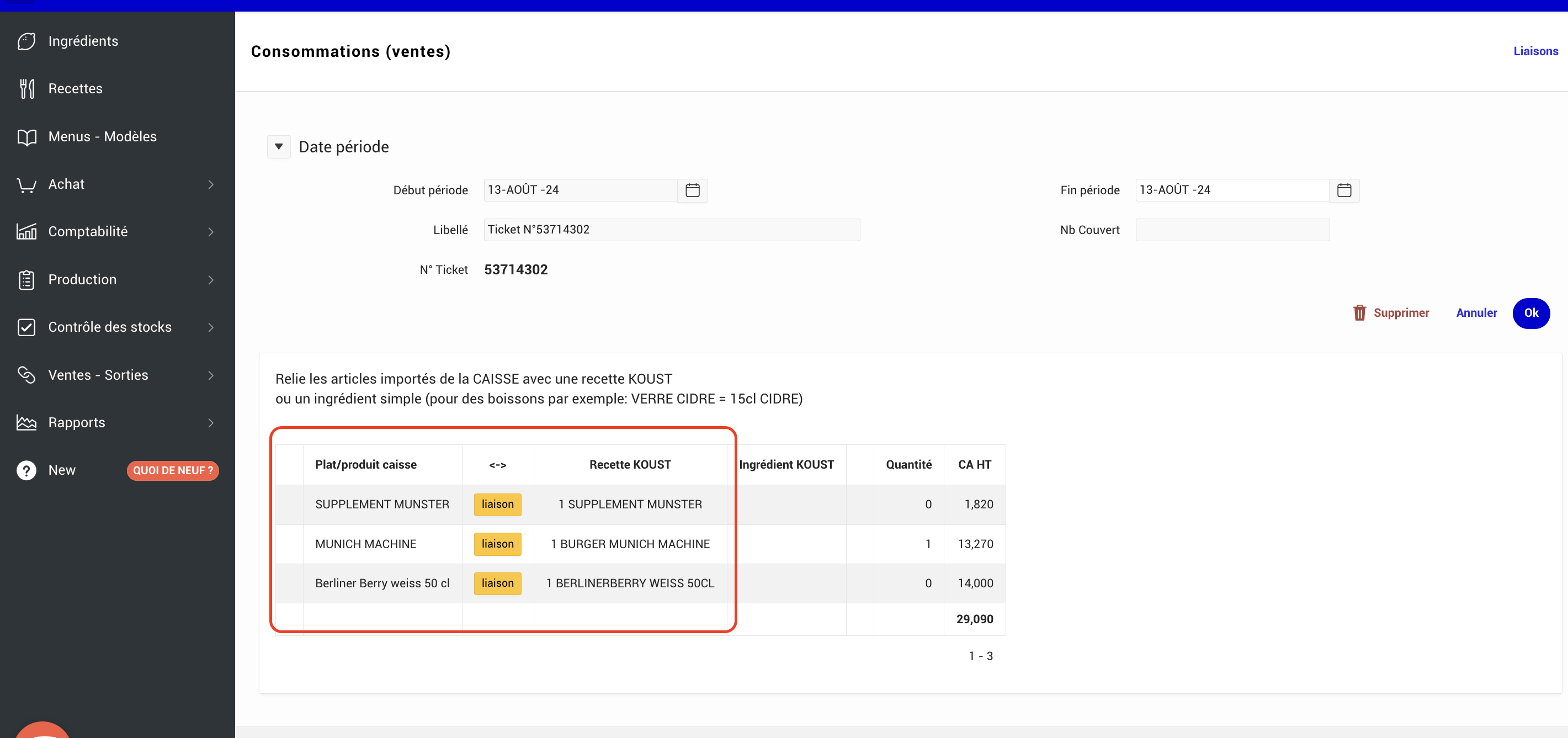Open the Début période calendar picker

point(693,190)
